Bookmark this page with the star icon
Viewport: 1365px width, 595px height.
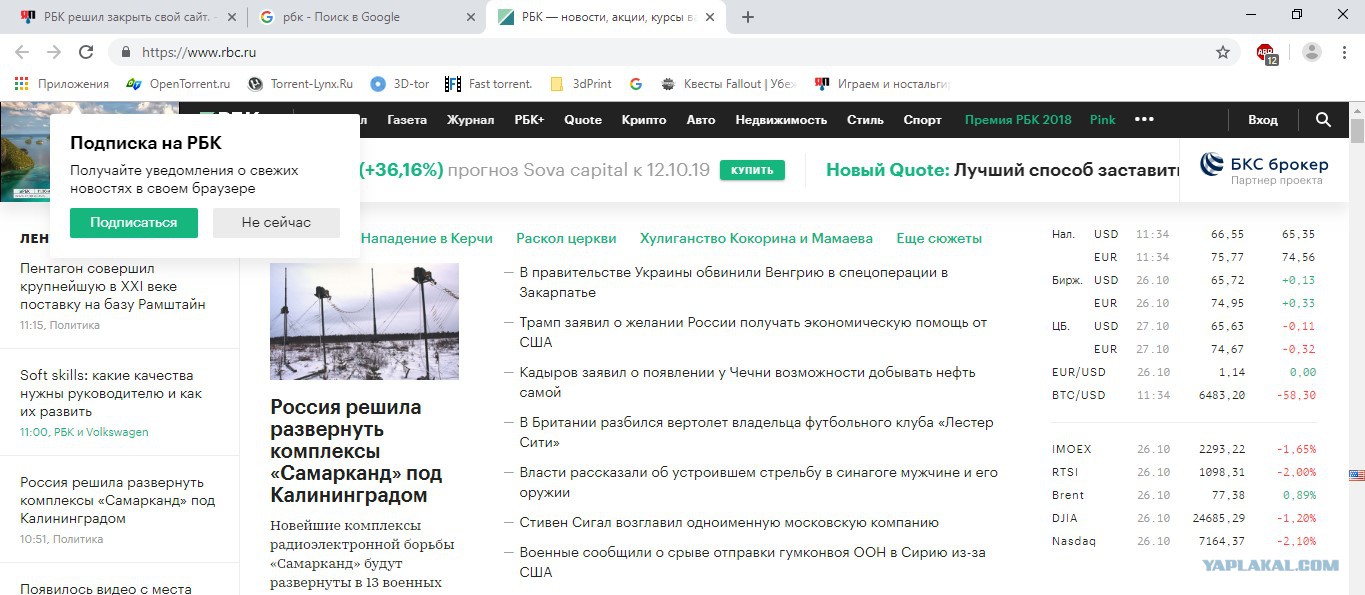click(x=1223, y=52)
